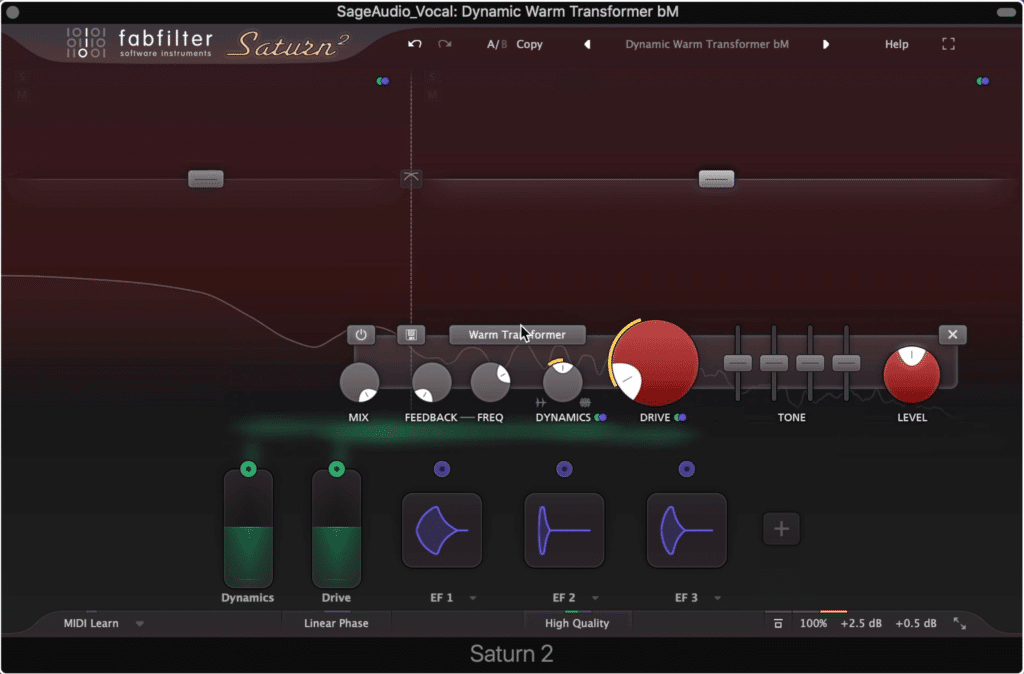The image size is (1024, 674).
Task: Click the resize interface icon
Action: 959,623
